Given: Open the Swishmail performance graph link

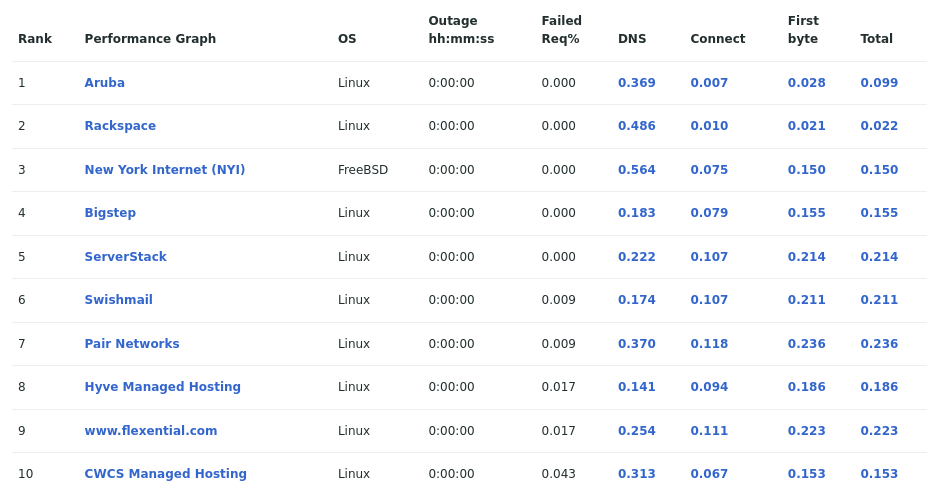Looking at the screenshot, I should point(119,299).
